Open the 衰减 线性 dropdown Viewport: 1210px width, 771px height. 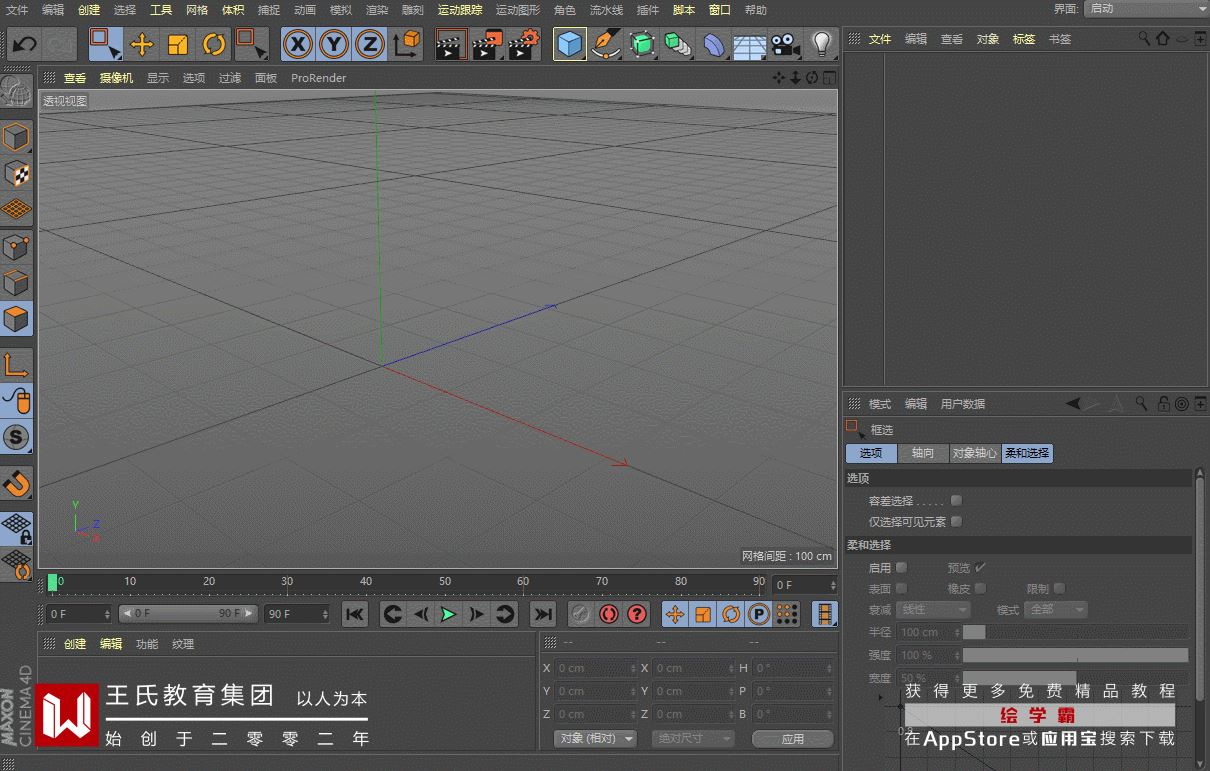934,609
